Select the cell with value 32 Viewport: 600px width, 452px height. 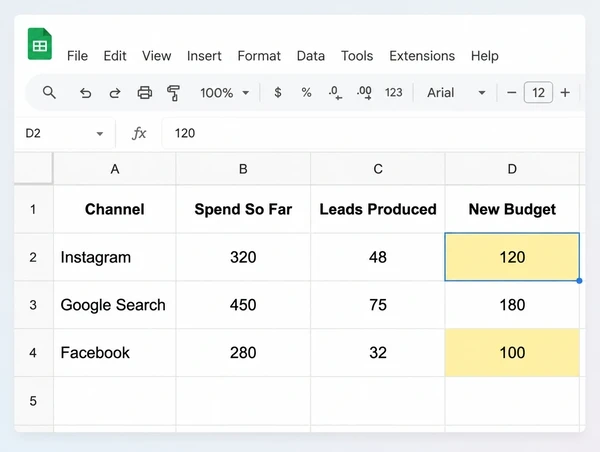[x=378, y=352]
